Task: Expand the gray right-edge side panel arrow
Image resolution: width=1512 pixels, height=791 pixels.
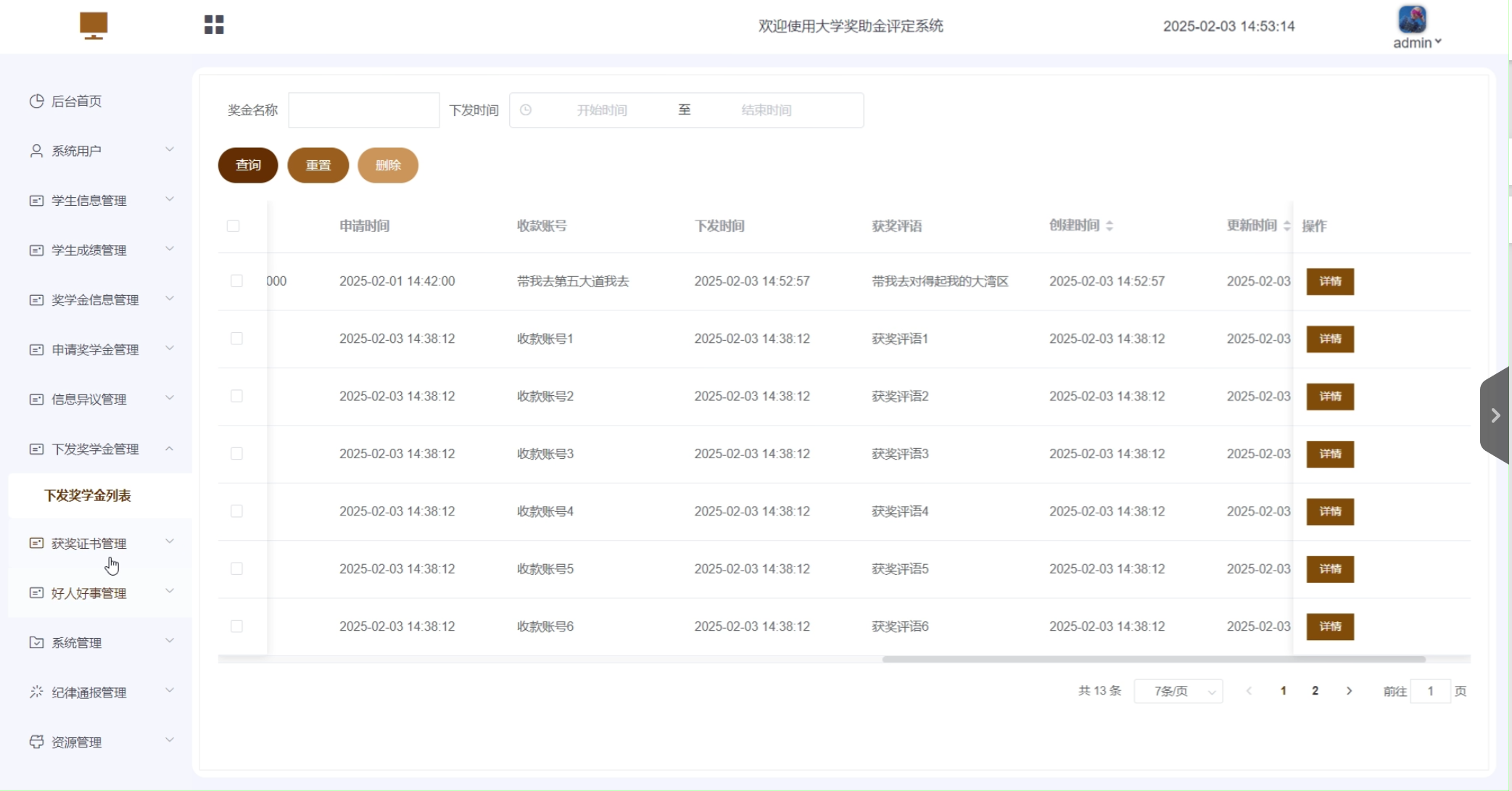Action: 1495,415
